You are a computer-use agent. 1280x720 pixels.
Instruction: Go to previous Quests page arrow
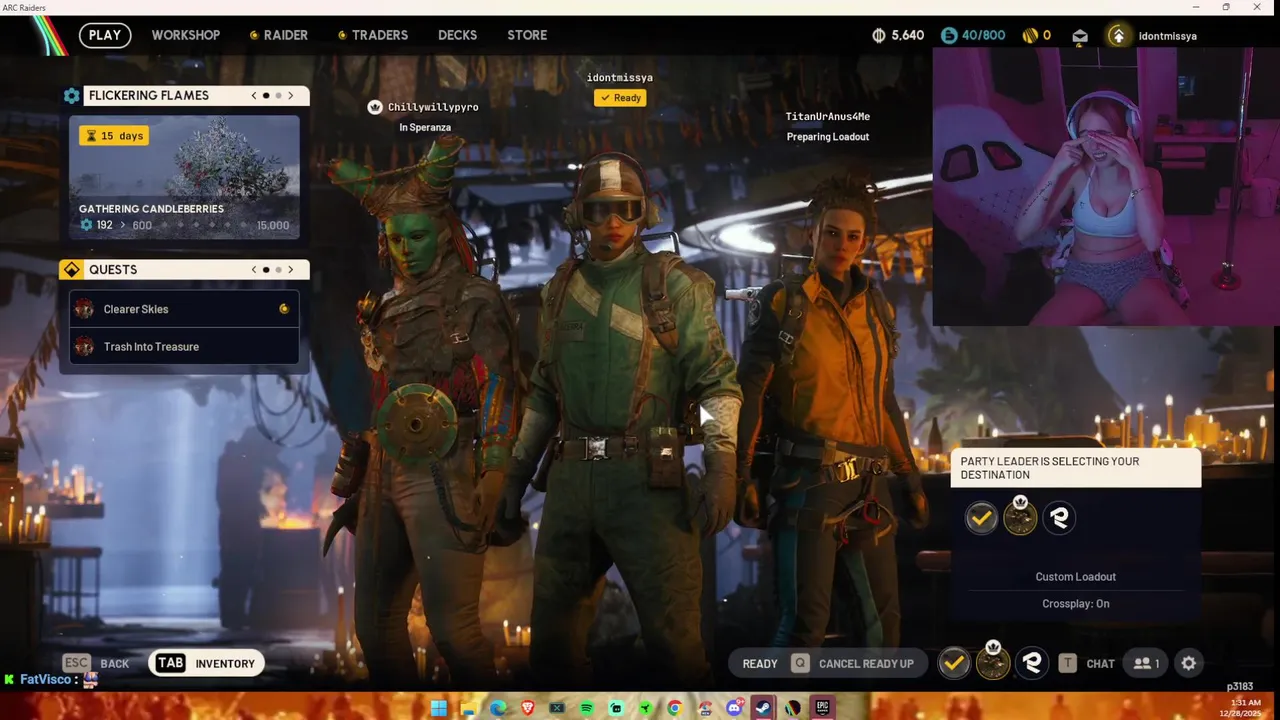click(254, 270)
